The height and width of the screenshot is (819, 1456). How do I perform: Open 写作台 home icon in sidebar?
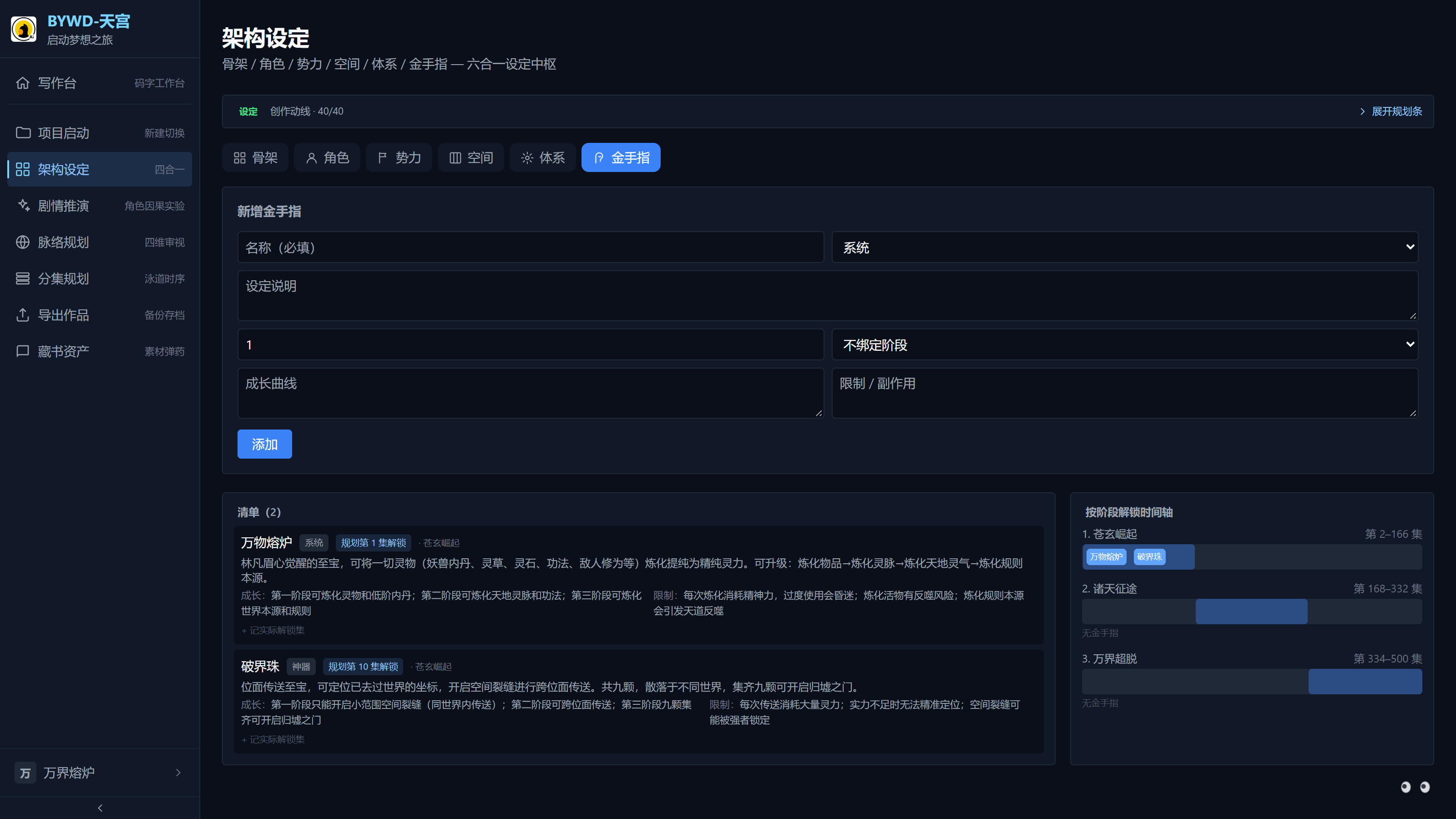pos(23,83)
